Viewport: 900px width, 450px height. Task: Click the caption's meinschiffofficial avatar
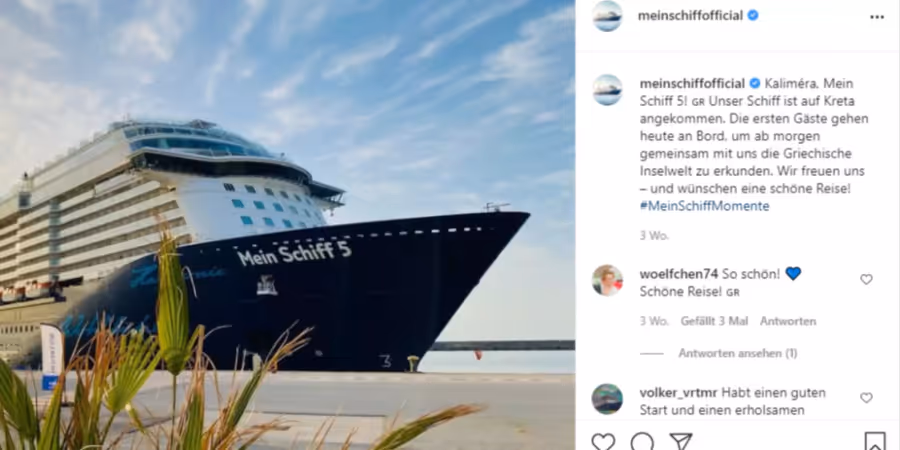607,90
